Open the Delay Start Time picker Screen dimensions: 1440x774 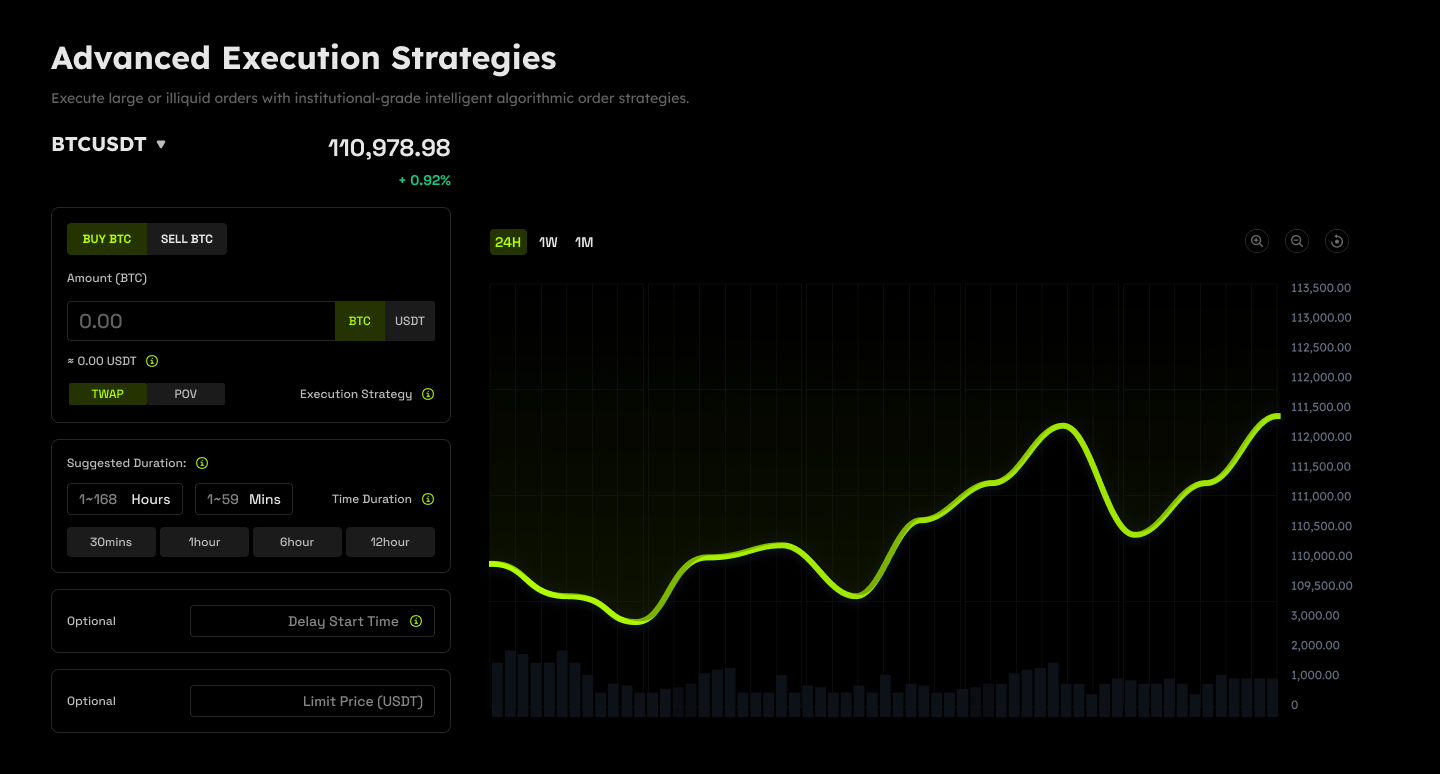(300, 621)
